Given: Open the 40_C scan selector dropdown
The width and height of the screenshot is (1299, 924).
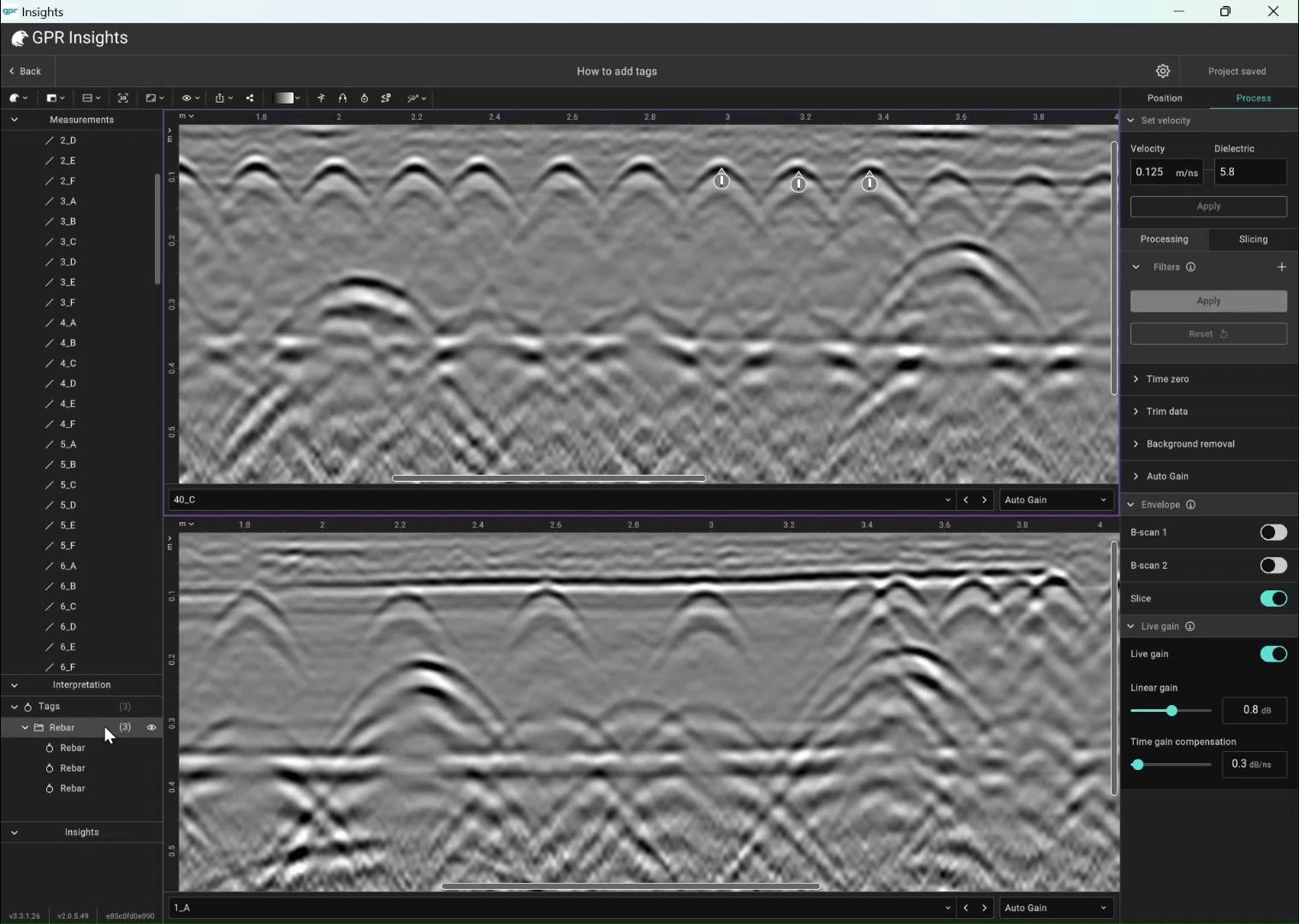Looking at the screenshot, I should 947,500.
